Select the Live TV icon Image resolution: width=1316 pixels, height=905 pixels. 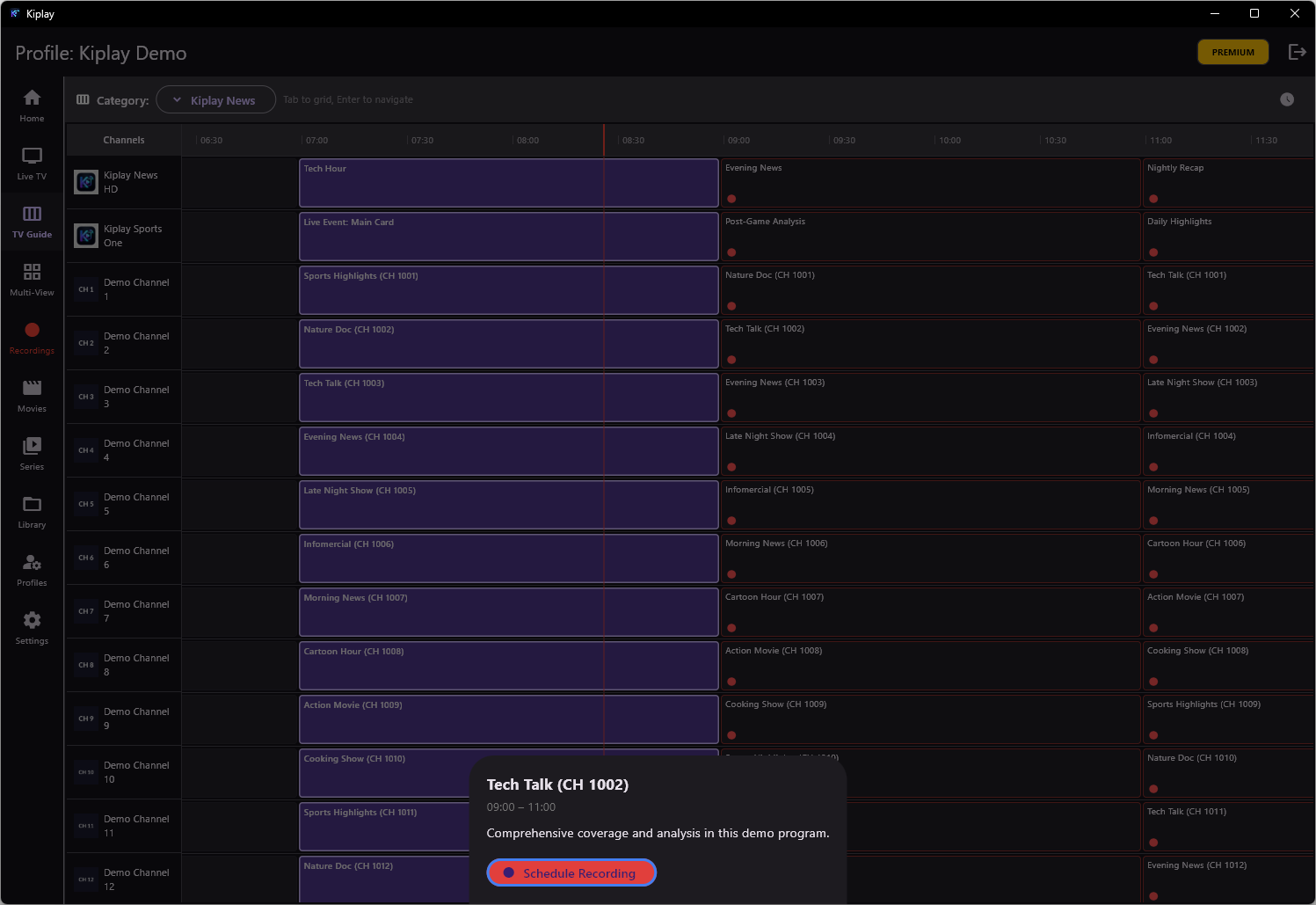pyautogui.click(x=32, y=163)
